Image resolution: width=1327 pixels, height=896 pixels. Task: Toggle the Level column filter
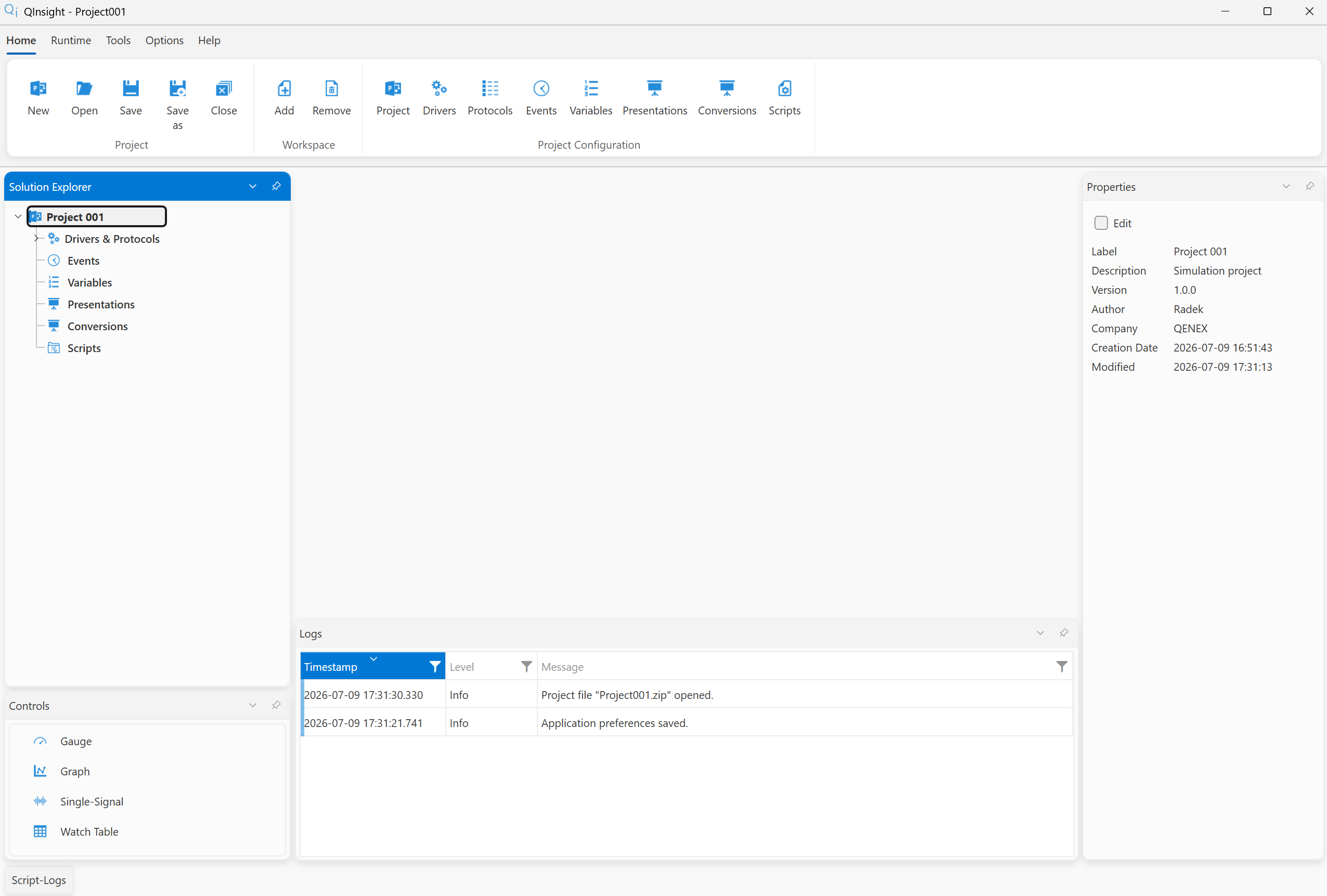point(526,667)
